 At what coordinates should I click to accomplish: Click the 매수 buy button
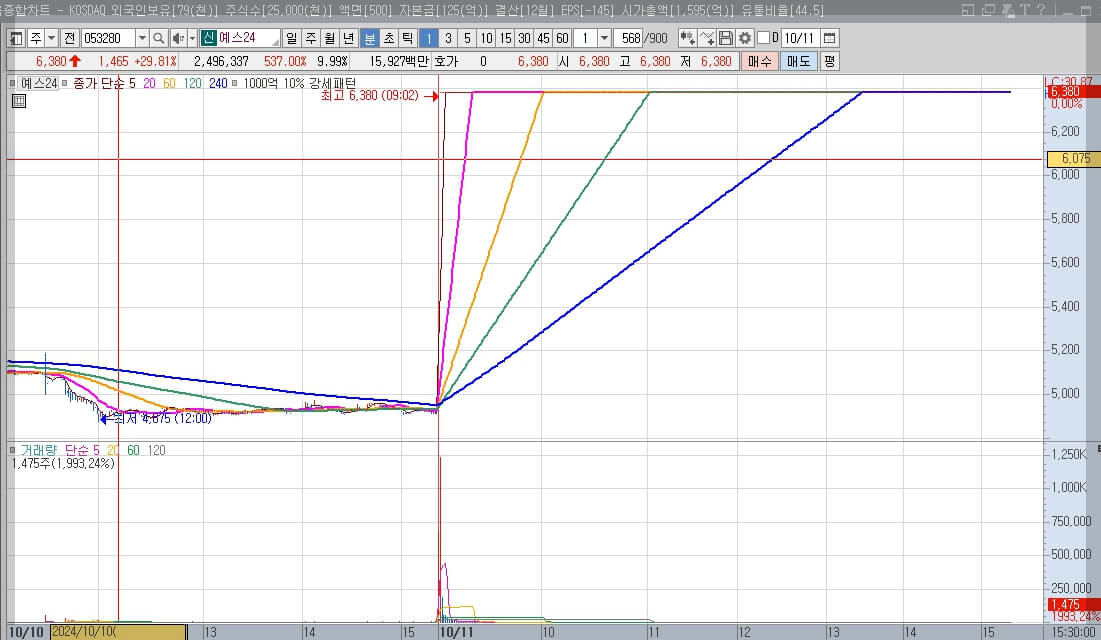pyautogui.click(x=760, y=61)
